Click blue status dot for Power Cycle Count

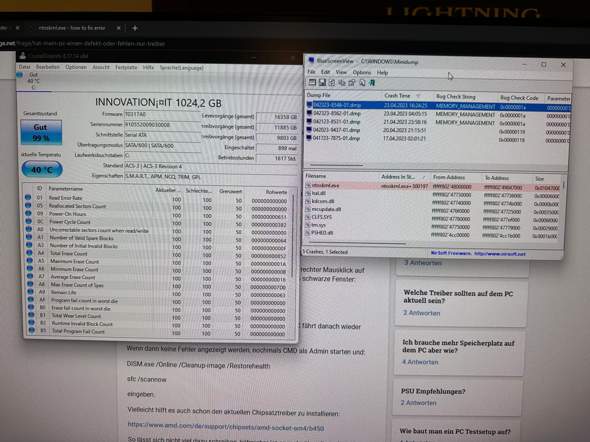click(28, 221)
